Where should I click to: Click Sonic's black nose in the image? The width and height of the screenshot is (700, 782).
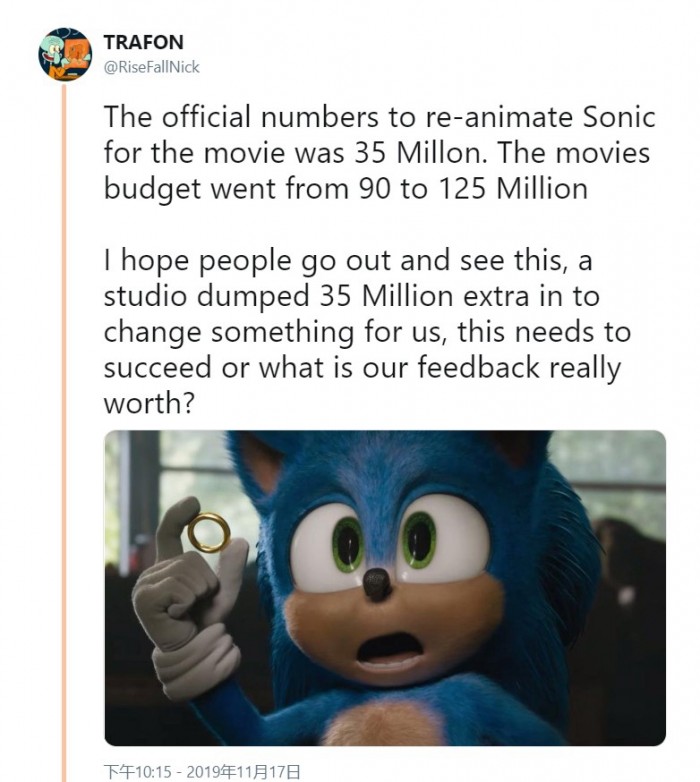[x=378, y=583]
